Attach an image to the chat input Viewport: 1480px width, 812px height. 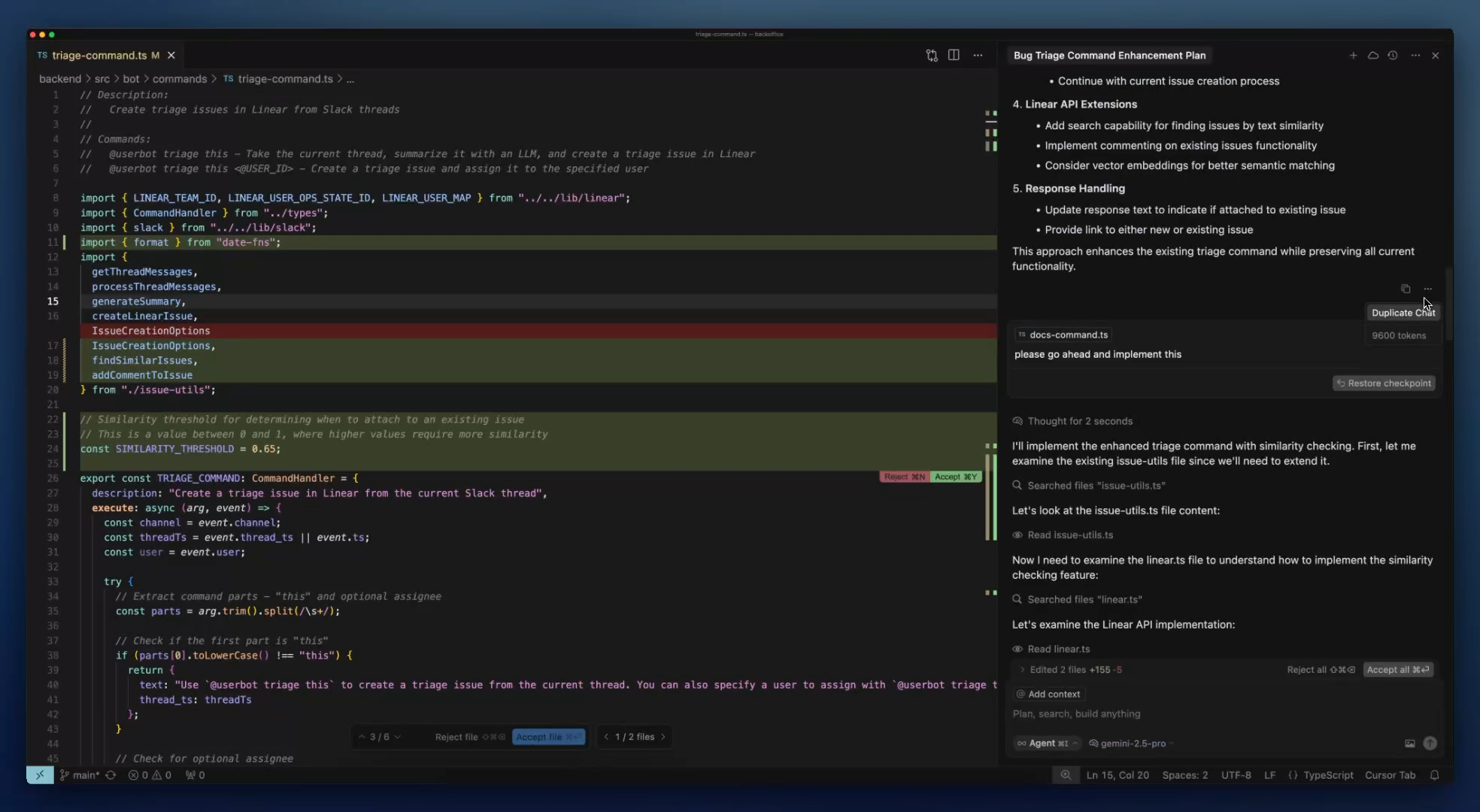[1410, 744]
